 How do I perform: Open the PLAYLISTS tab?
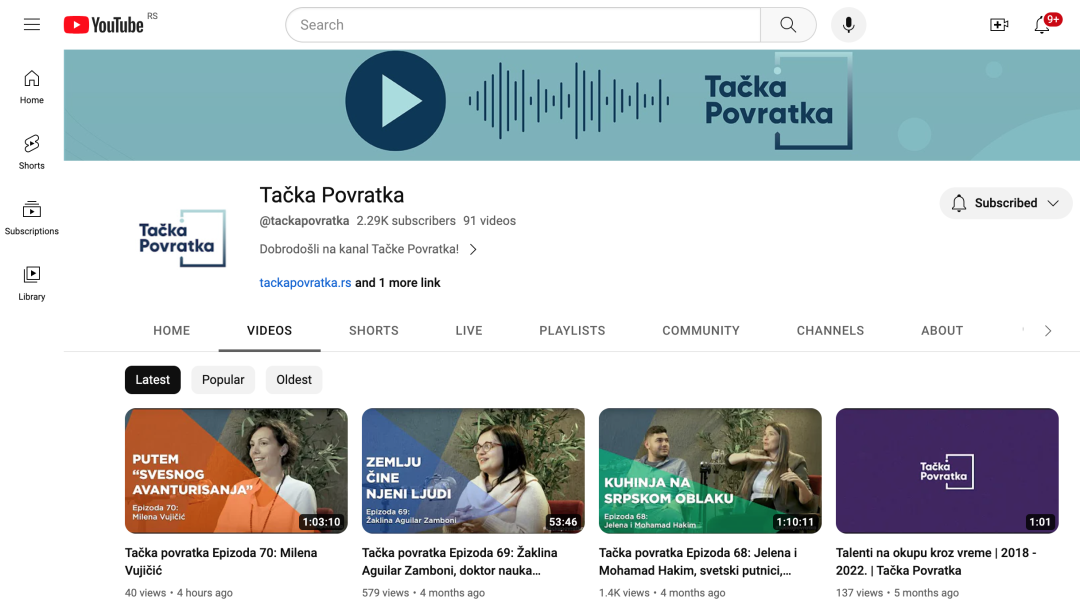pos(572,331)
